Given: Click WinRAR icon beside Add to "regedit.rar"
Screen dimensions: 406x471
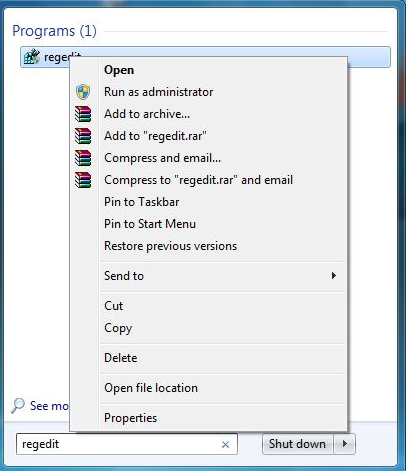Looking at the screenshot, I should pyautogui.click(x=83, y=136).
